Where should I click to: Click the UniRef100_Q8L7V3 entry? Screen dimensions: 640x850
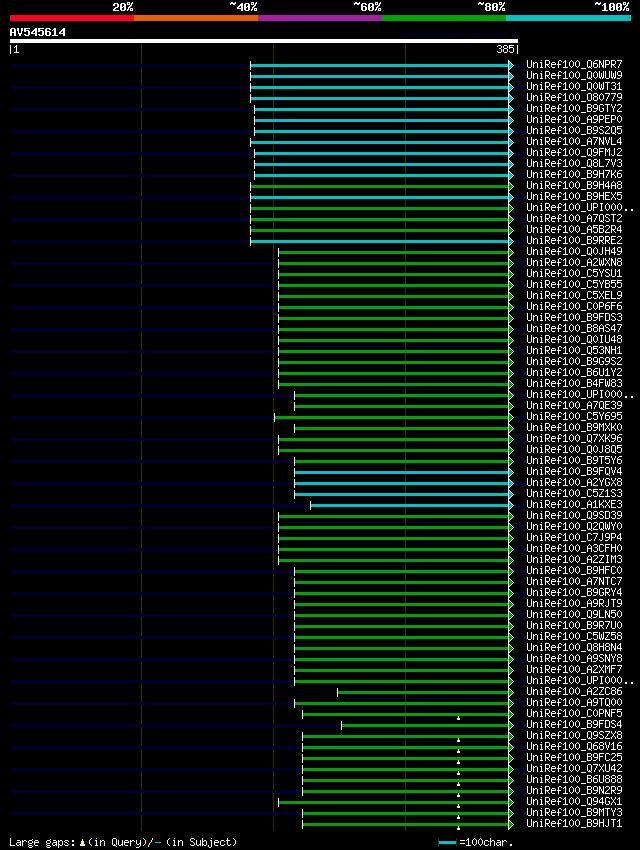574,163
